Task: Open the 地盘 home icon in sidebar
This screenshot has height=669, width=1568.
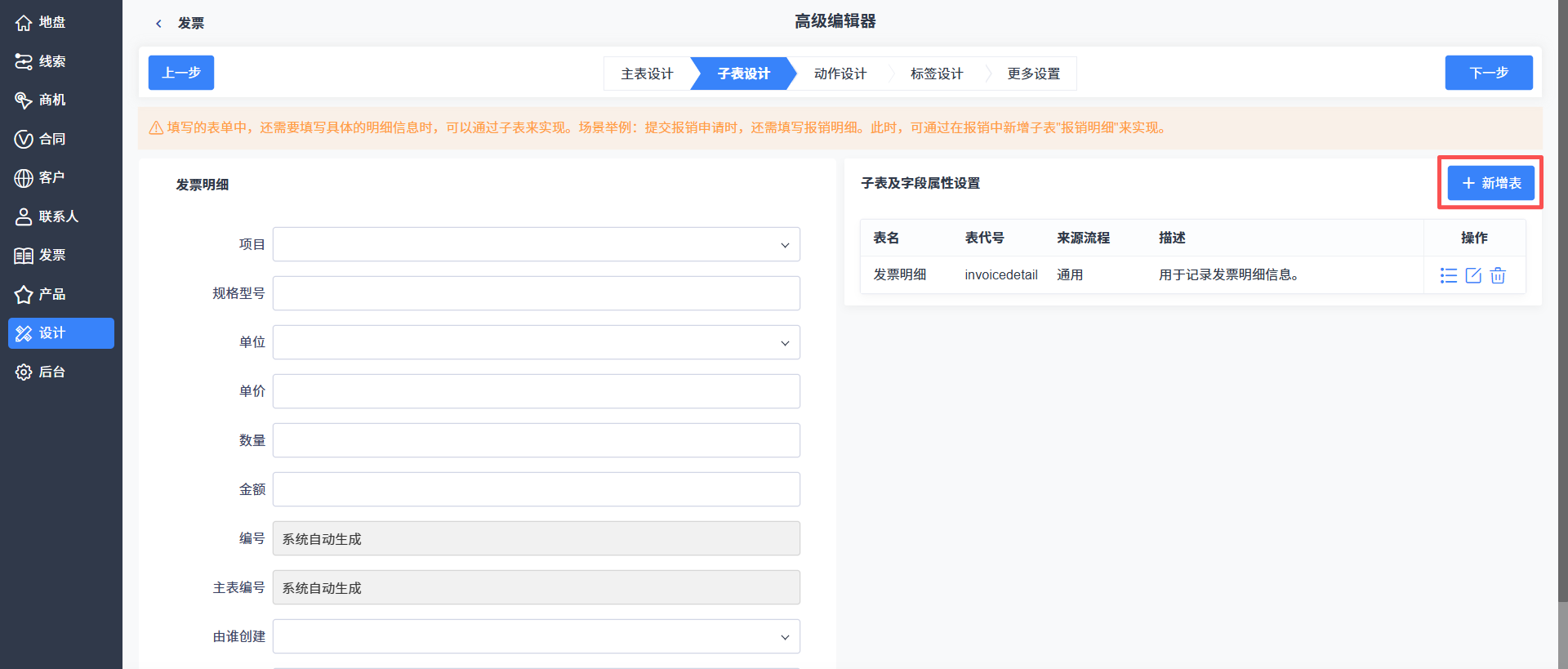Action: [x=24, y=23]
